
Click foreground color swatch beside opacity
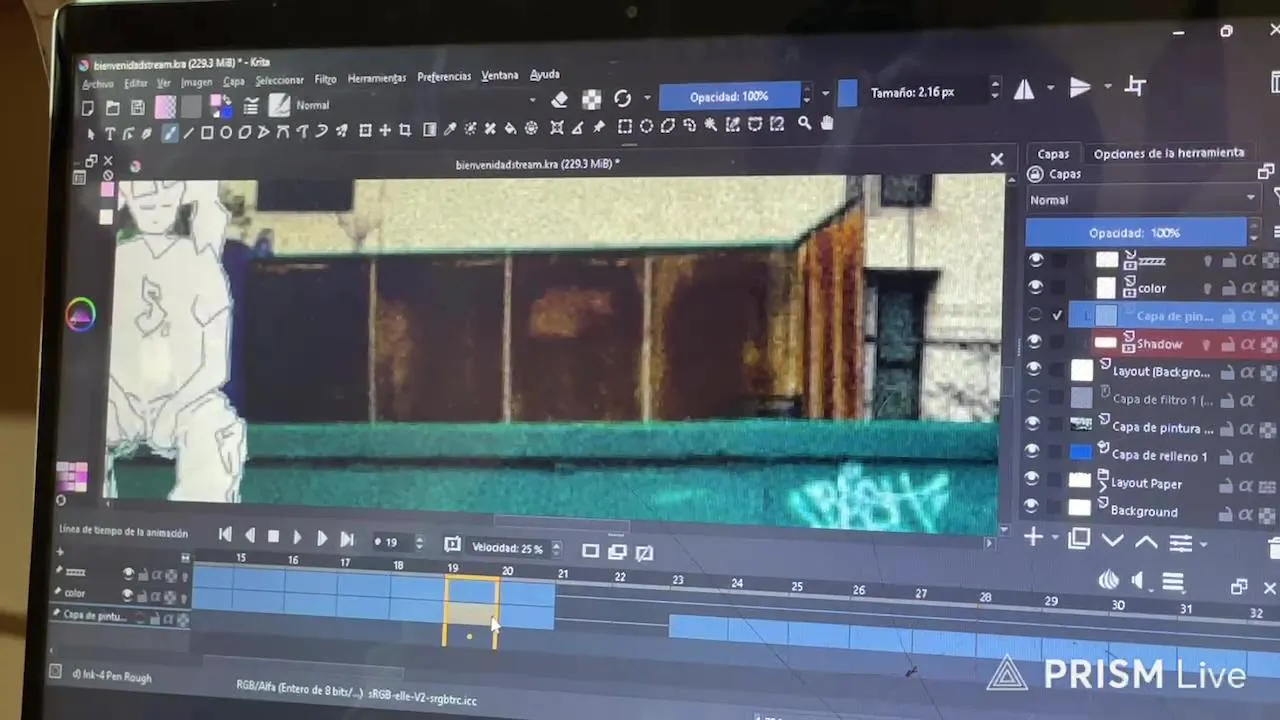[847, 93]
